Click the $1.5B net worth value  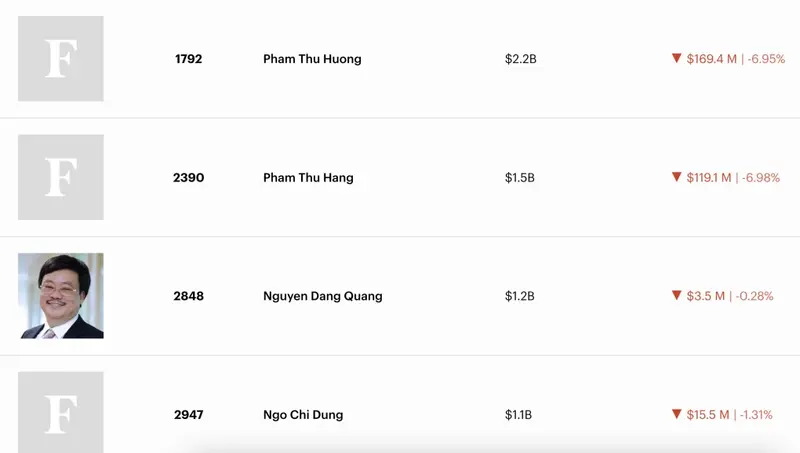(x=519, y=178)
